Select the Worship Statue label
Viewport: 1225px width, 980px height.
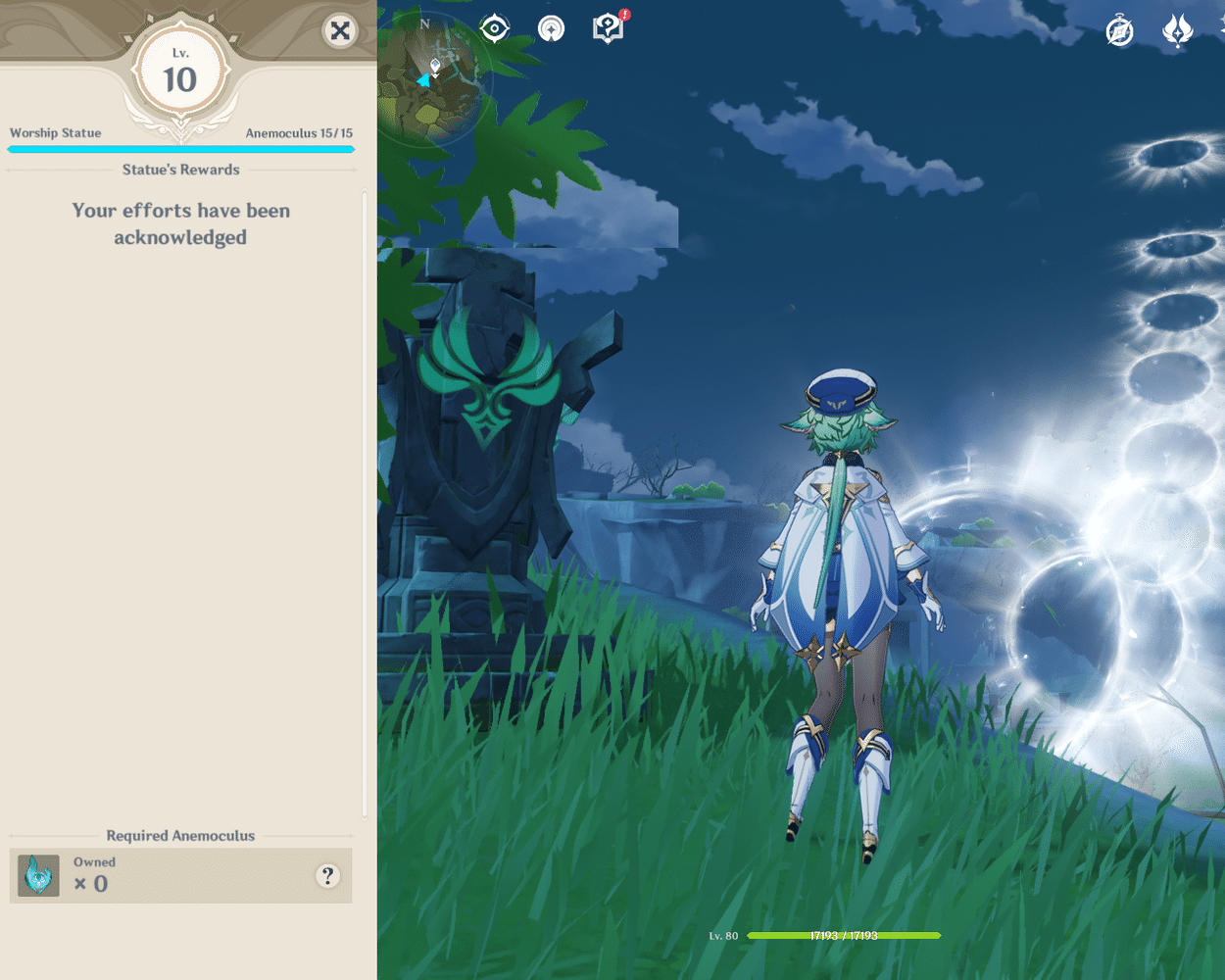pyautogui.click(x=57, y=132)
